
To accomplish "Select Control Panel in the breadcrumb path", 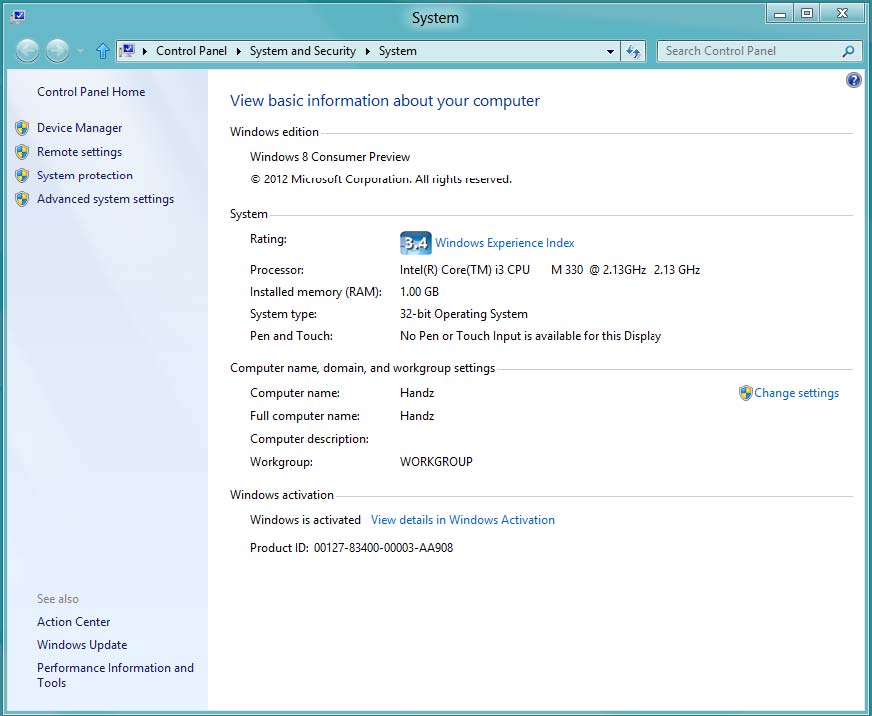I will pyautogui.click(x=191, y=51).
